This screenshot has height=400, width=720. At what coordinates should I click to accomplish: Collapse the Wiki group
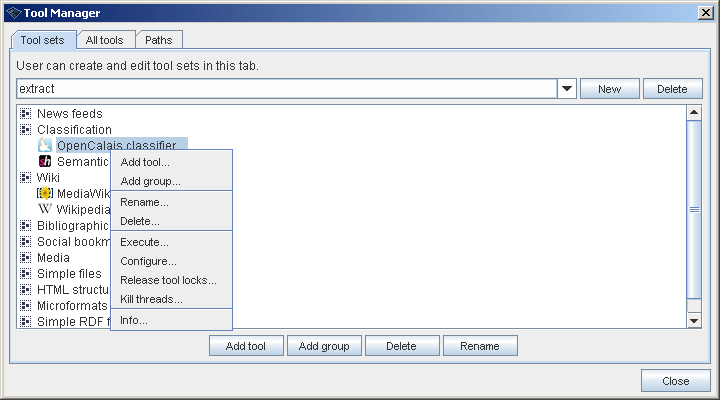tap(26, 178)
